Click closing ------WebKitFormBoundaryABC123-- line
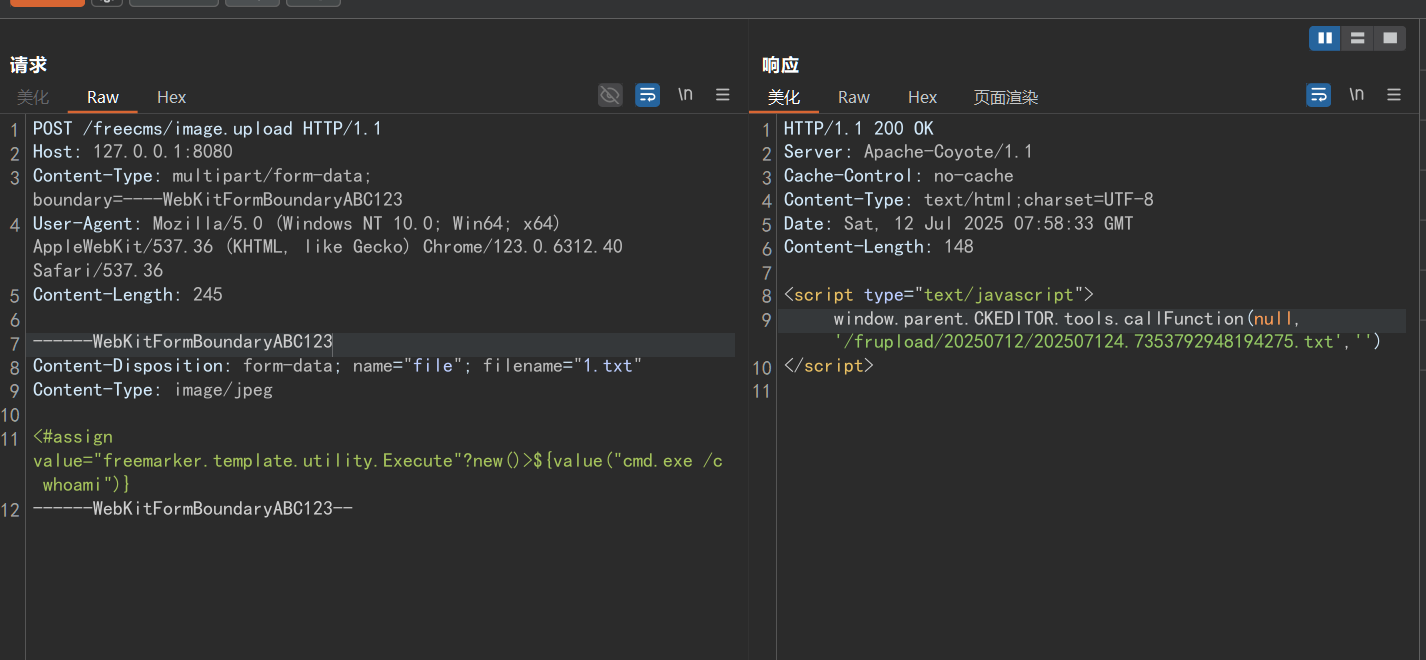The image size is (1426, 660). [x=193, y=509]
